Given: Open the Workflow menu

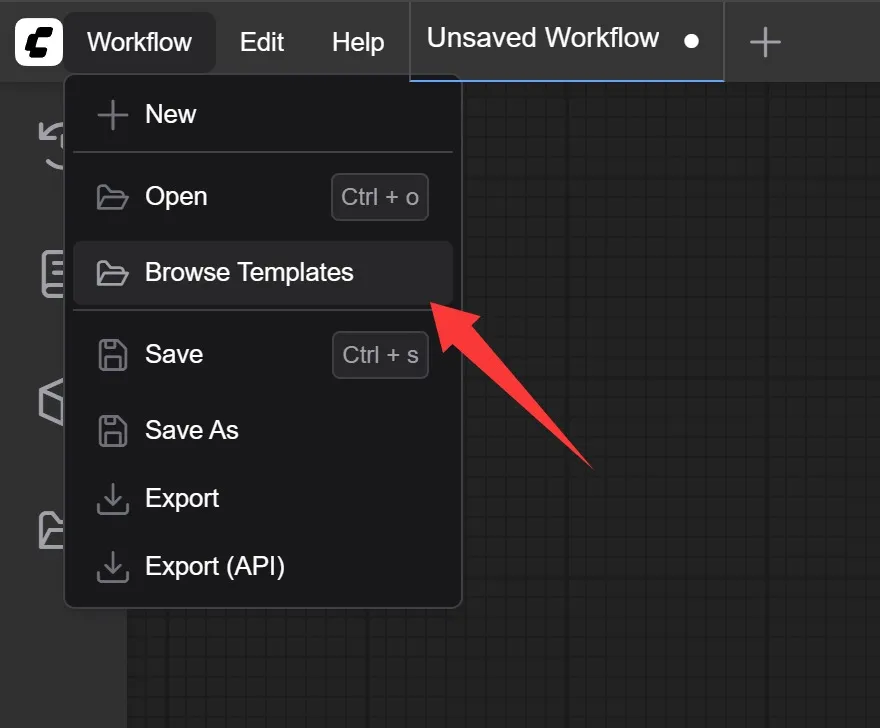Looking at the screenshot, I should (x=139, y=42).
